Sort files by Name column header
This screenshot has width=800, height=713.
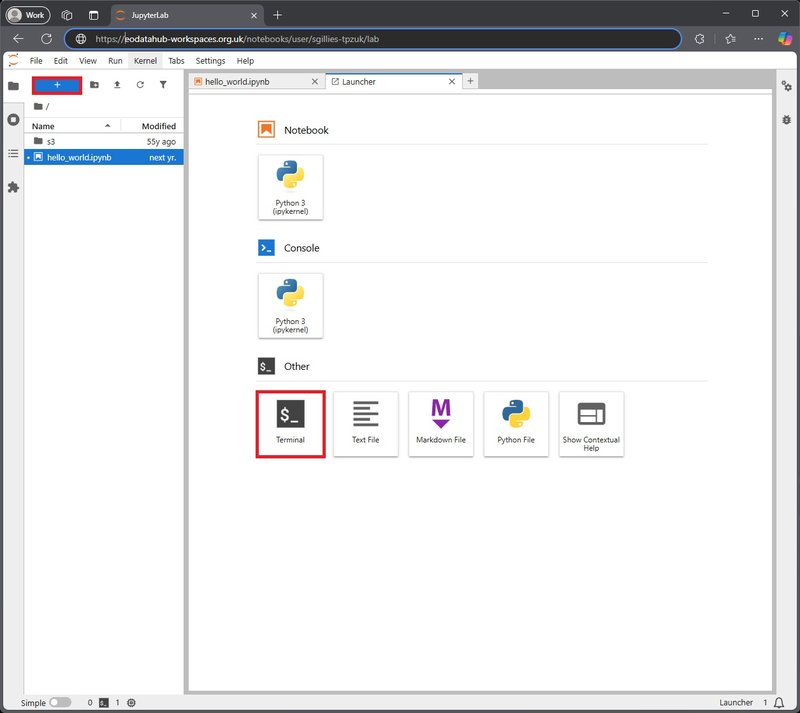[x=70, y=126]
